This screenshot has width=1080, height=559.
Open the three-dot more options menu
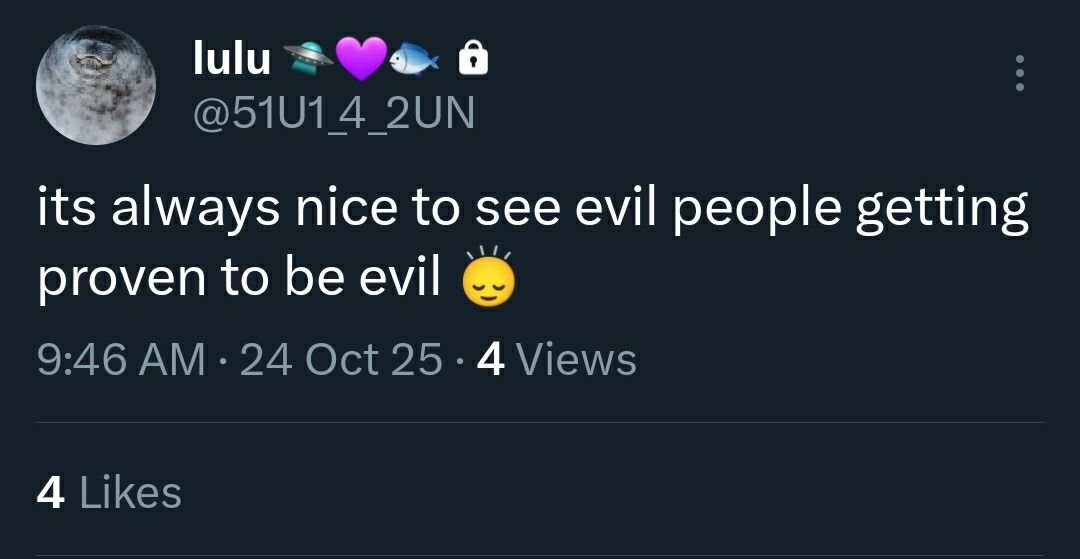coord(1020,73)
